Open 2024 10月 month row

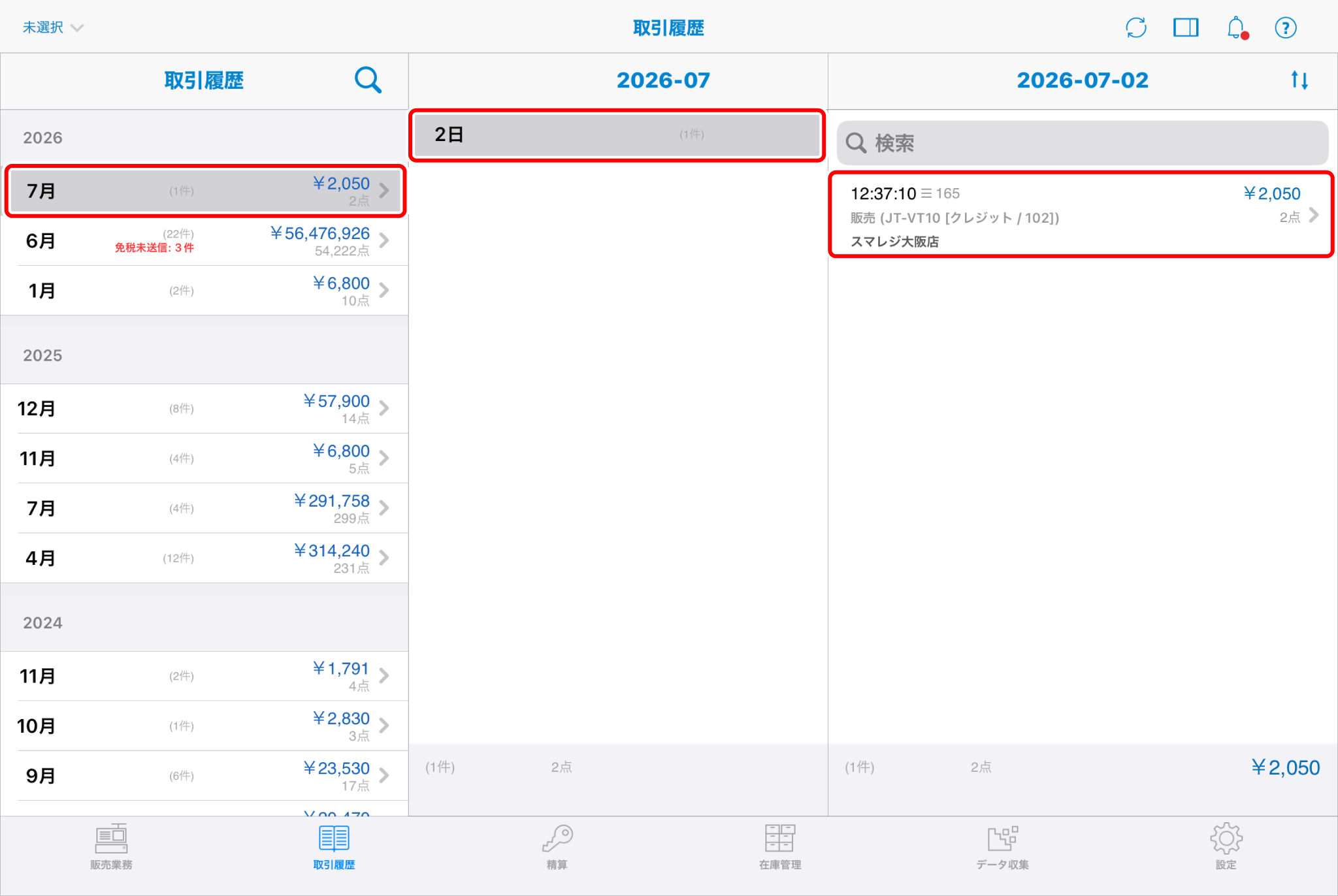[x=205, y=726]
